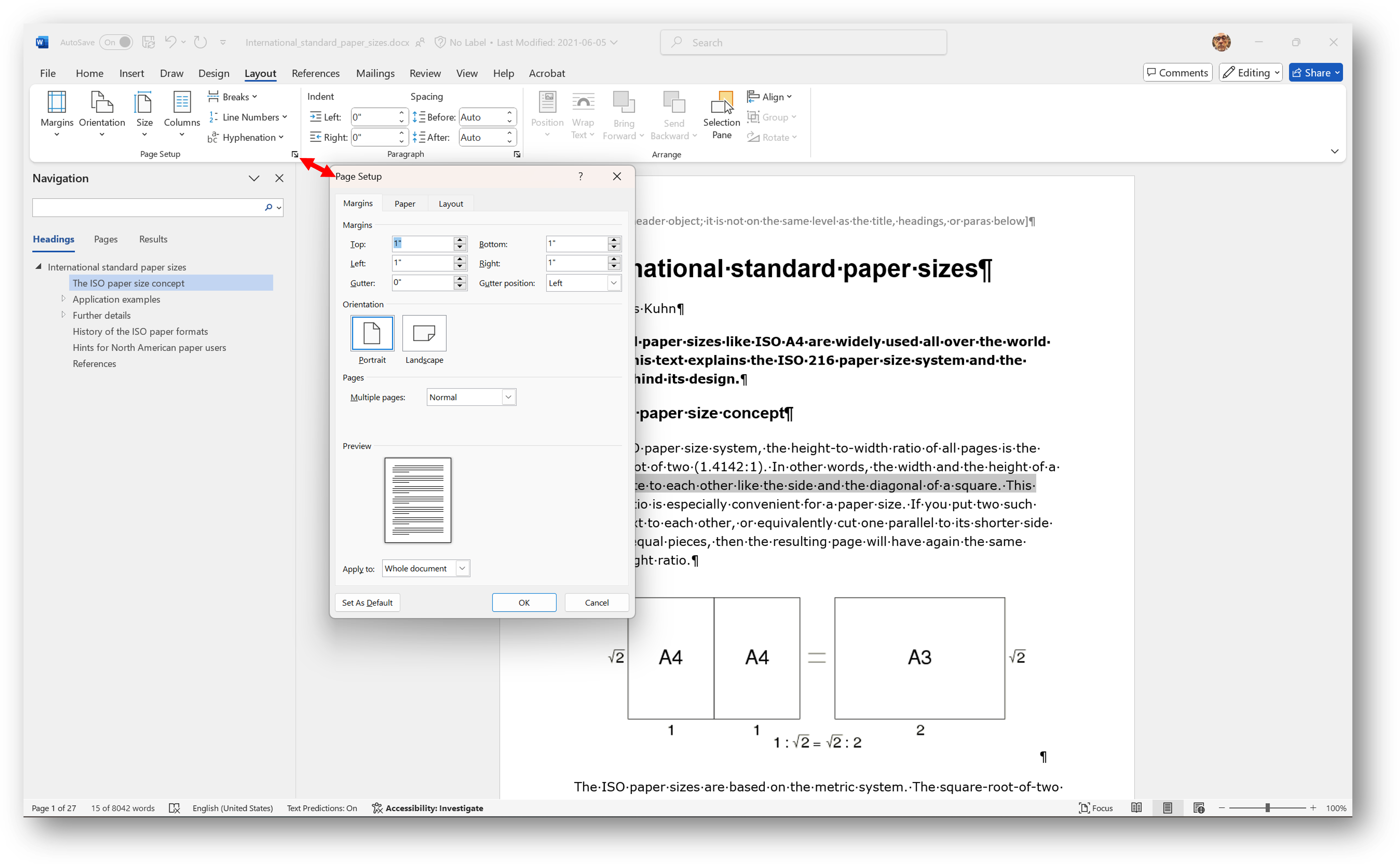
Task: Click the Set As Default button
Action: [367, 602]
